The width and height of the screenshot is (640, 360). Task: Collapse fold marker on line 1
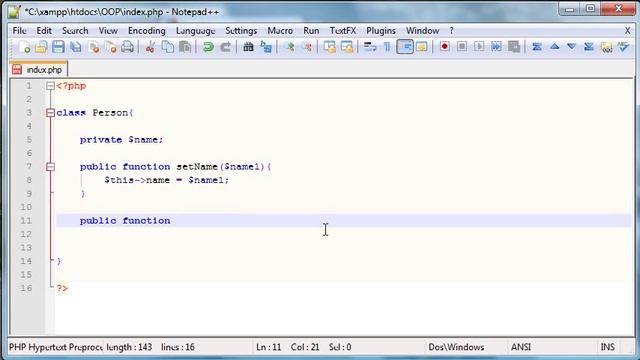(50, 86)
